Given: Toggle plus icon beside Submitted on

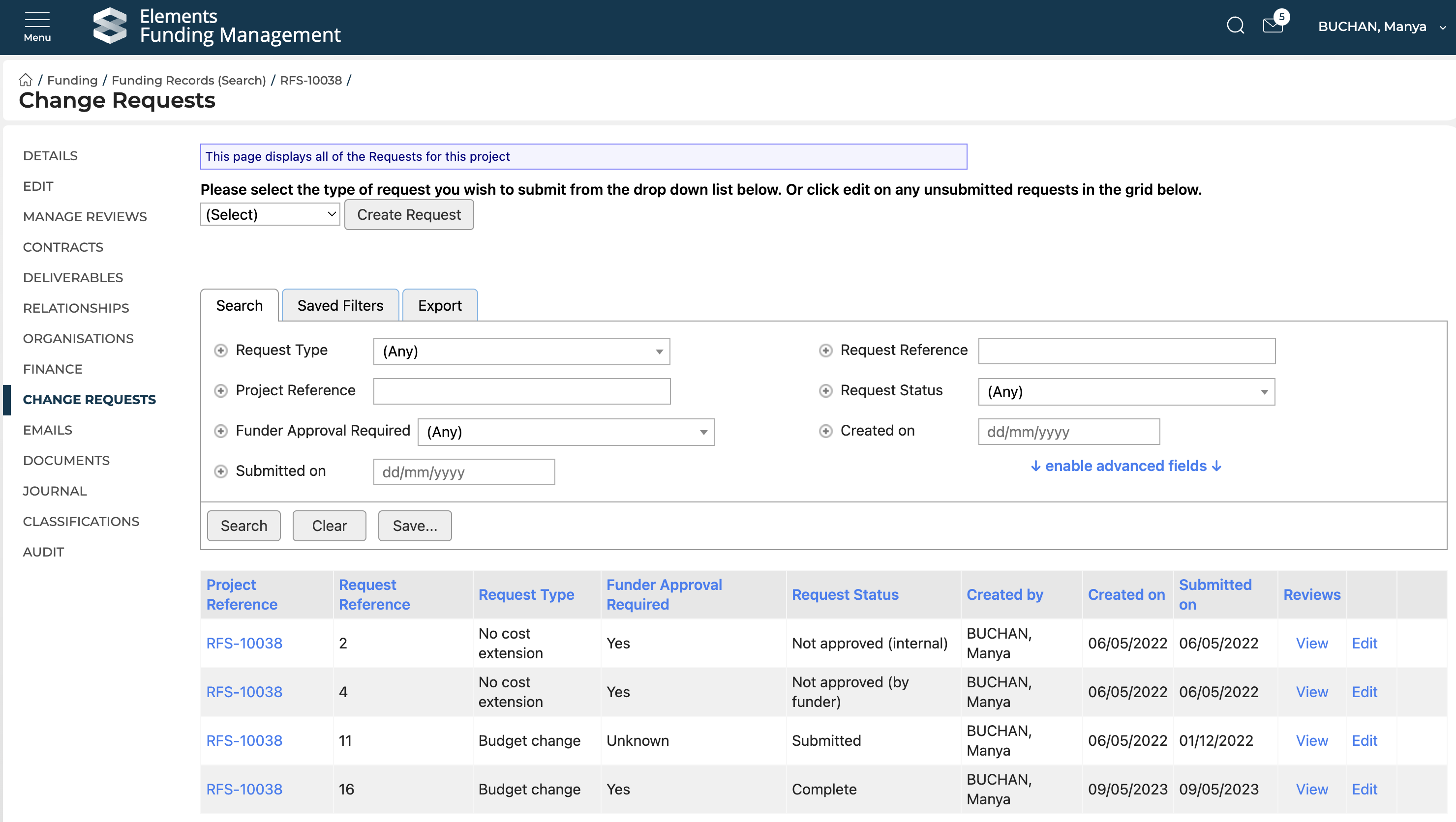Looking at the screenshot, I should [220, 472].
